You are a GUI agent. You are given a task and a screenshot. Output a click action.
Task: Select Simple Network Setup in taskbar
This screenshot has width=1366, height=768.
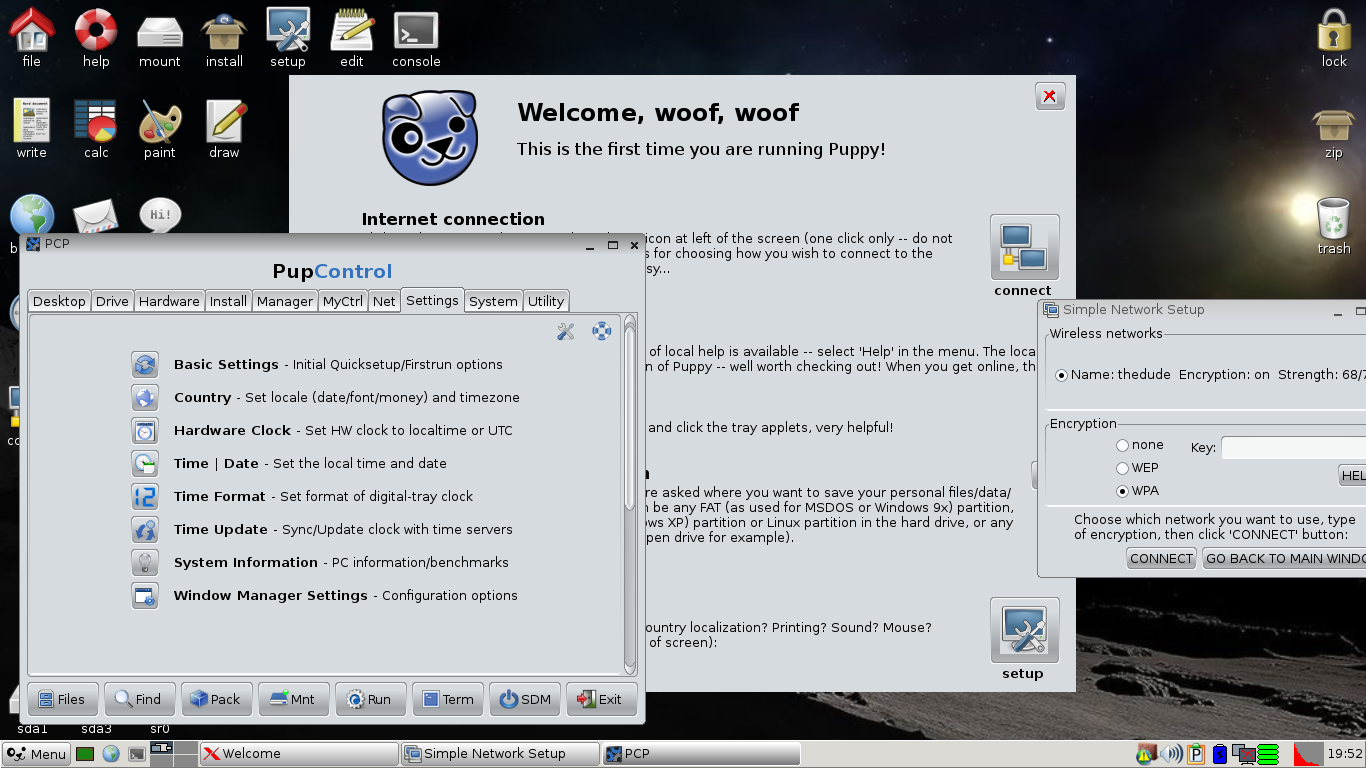click(500, 754)
